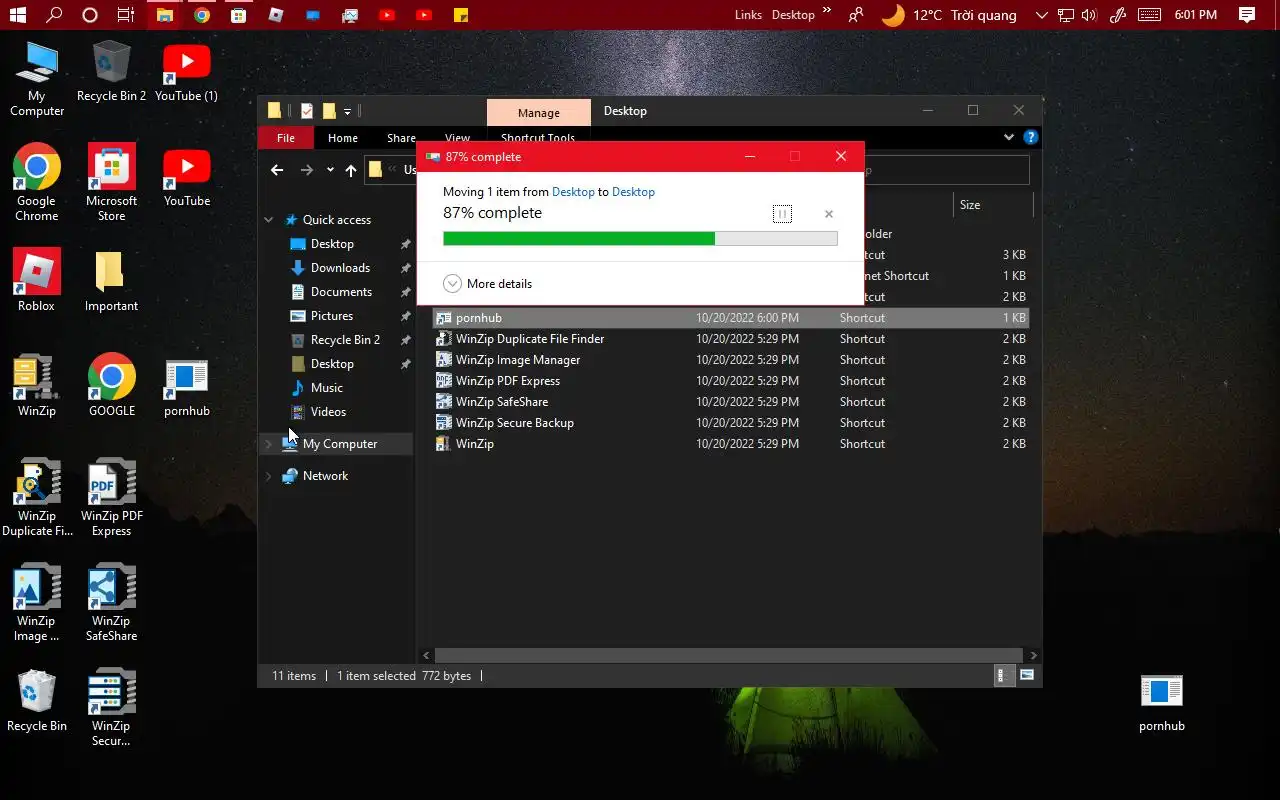This screenshot has width=1280, height=800.
Task: Open recent locations dropdown arrow
Action: pos(330,170)
